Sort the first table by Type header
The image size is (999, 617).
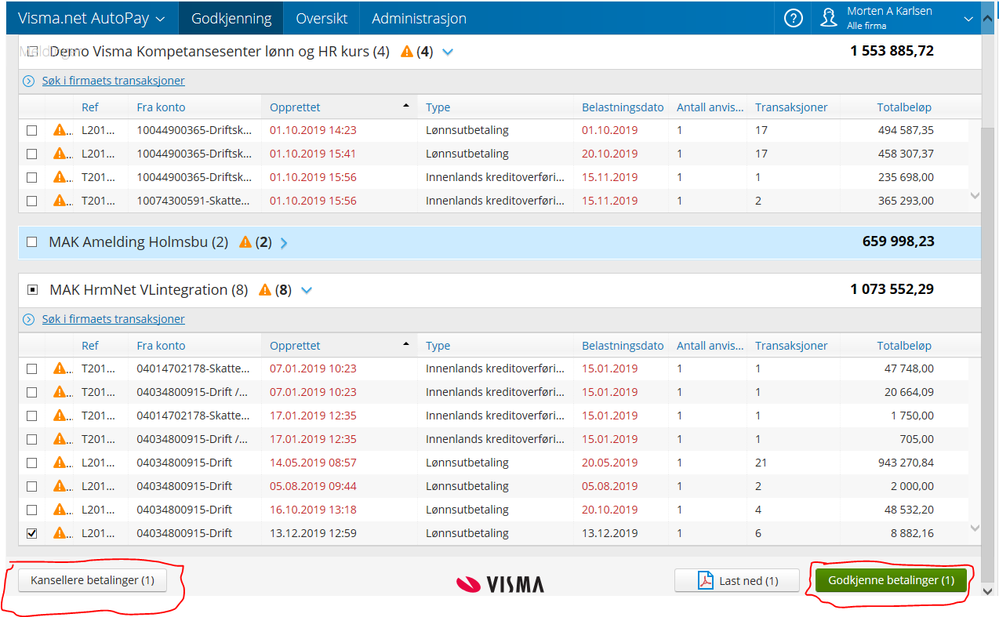click(x=438, y=107)
